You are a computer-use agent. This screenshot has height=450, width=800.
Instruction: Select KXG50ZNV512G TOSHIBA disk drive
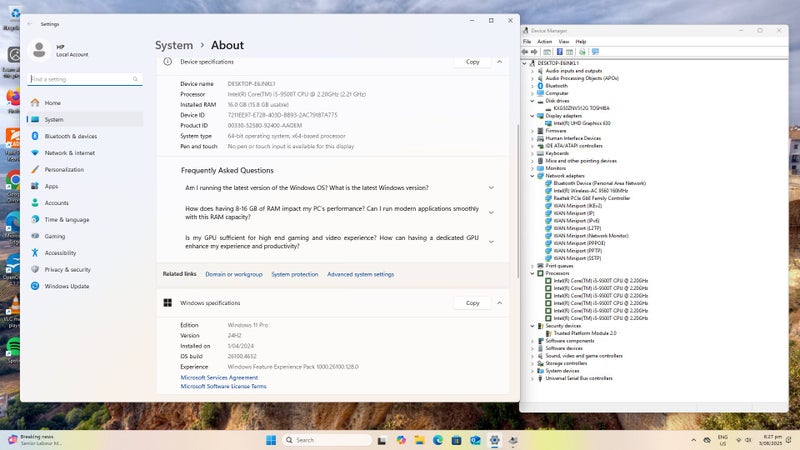(x=581, y=108)
